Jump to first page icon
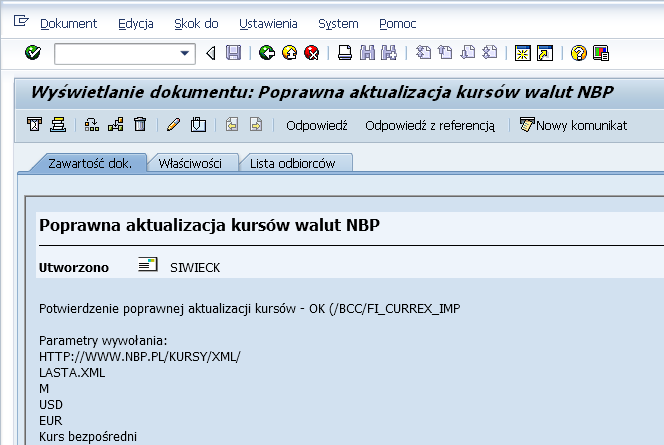Viewport: 664px width, 445px height. click(423, 53)
